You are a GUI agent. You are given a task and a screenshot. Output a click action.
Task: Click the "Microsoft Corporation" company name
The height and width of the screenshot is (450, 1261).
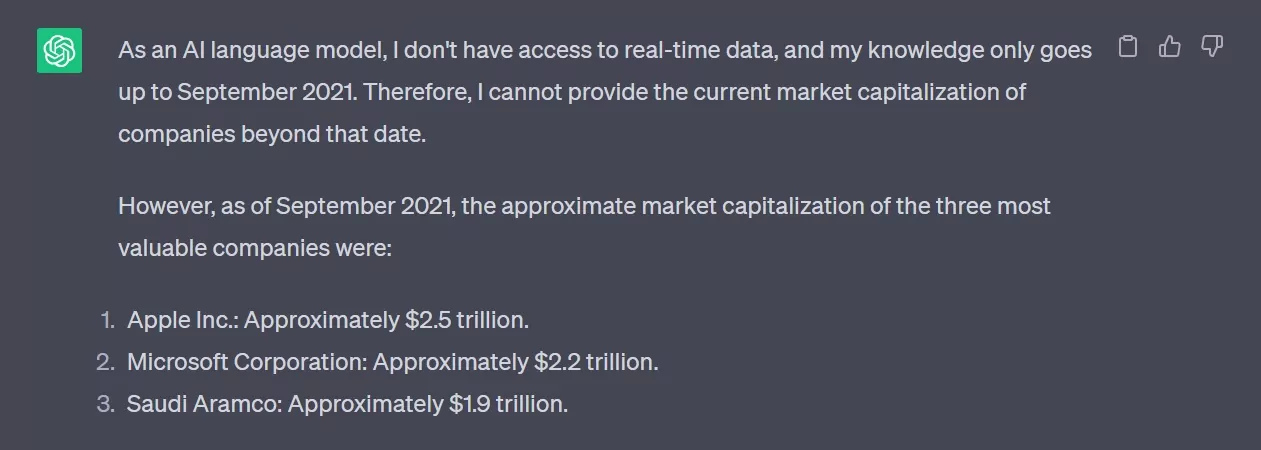click(247, 362)
